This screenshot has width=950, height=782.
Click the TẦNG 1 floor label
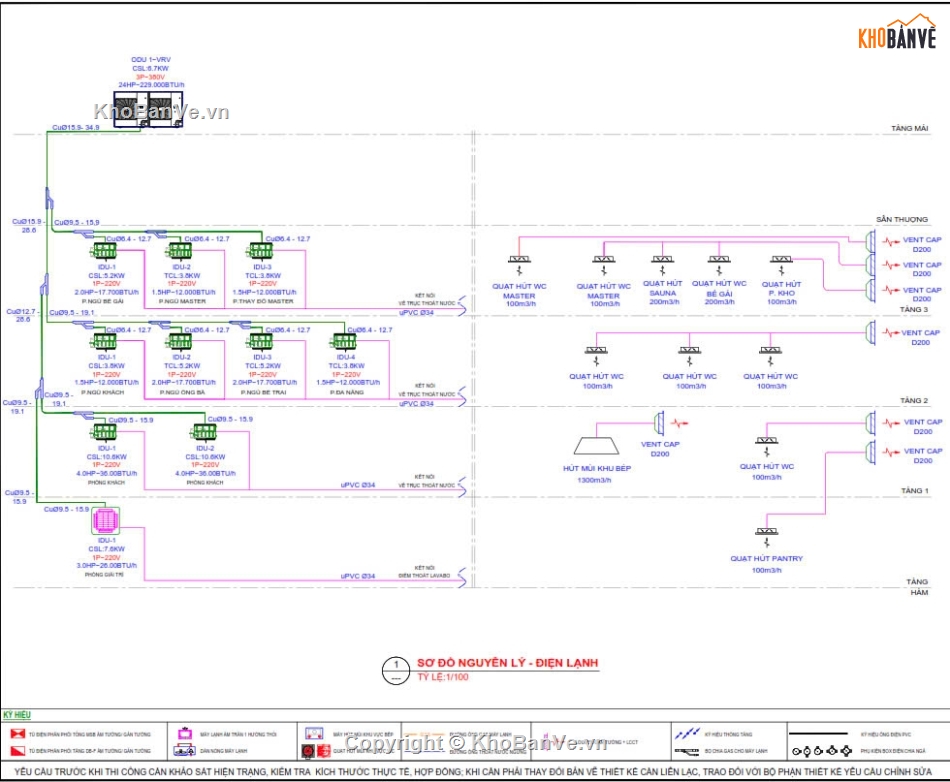point(914,490)
